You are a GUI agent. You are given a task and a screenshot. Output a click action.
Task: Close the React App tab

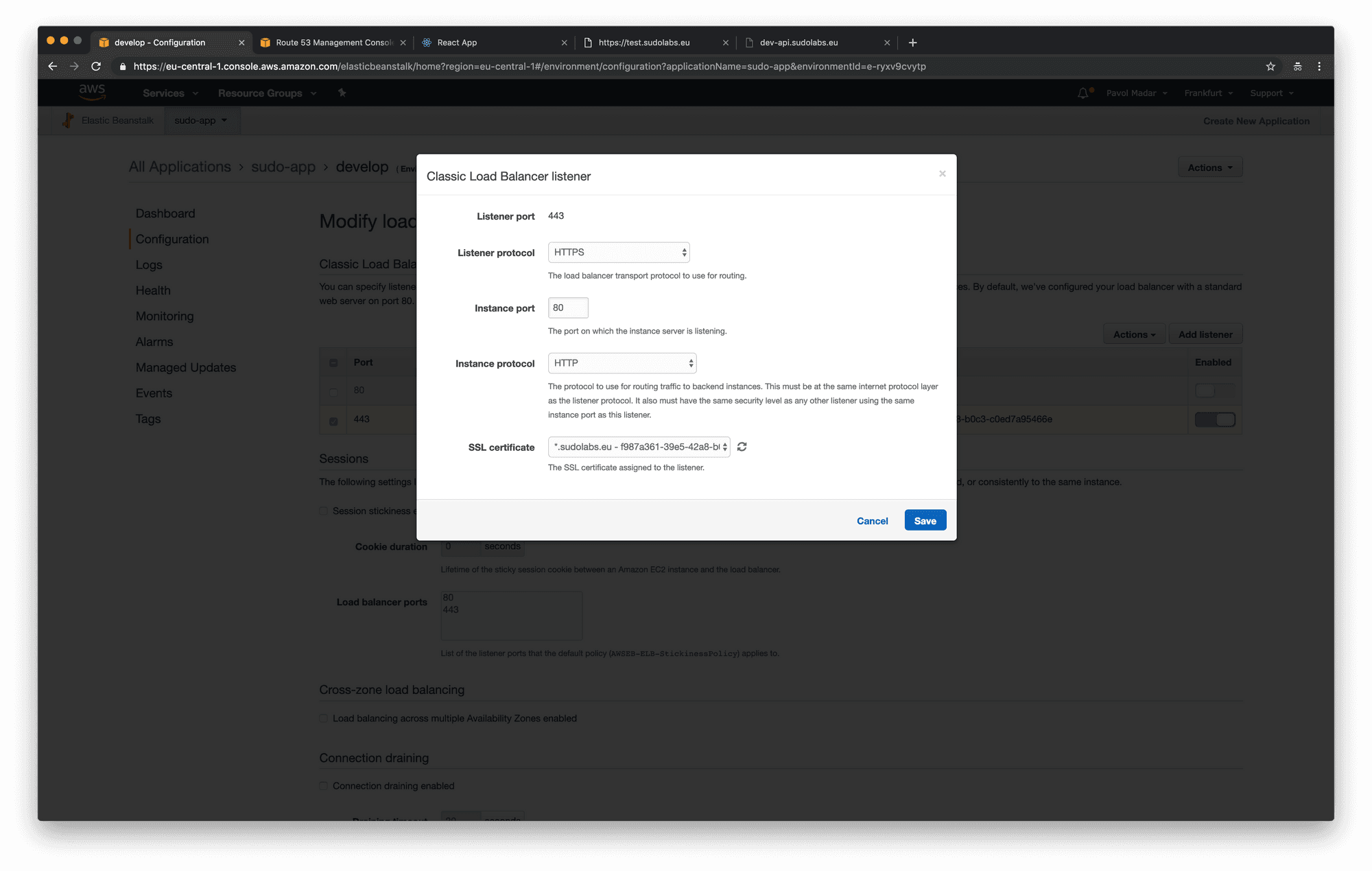564,43
